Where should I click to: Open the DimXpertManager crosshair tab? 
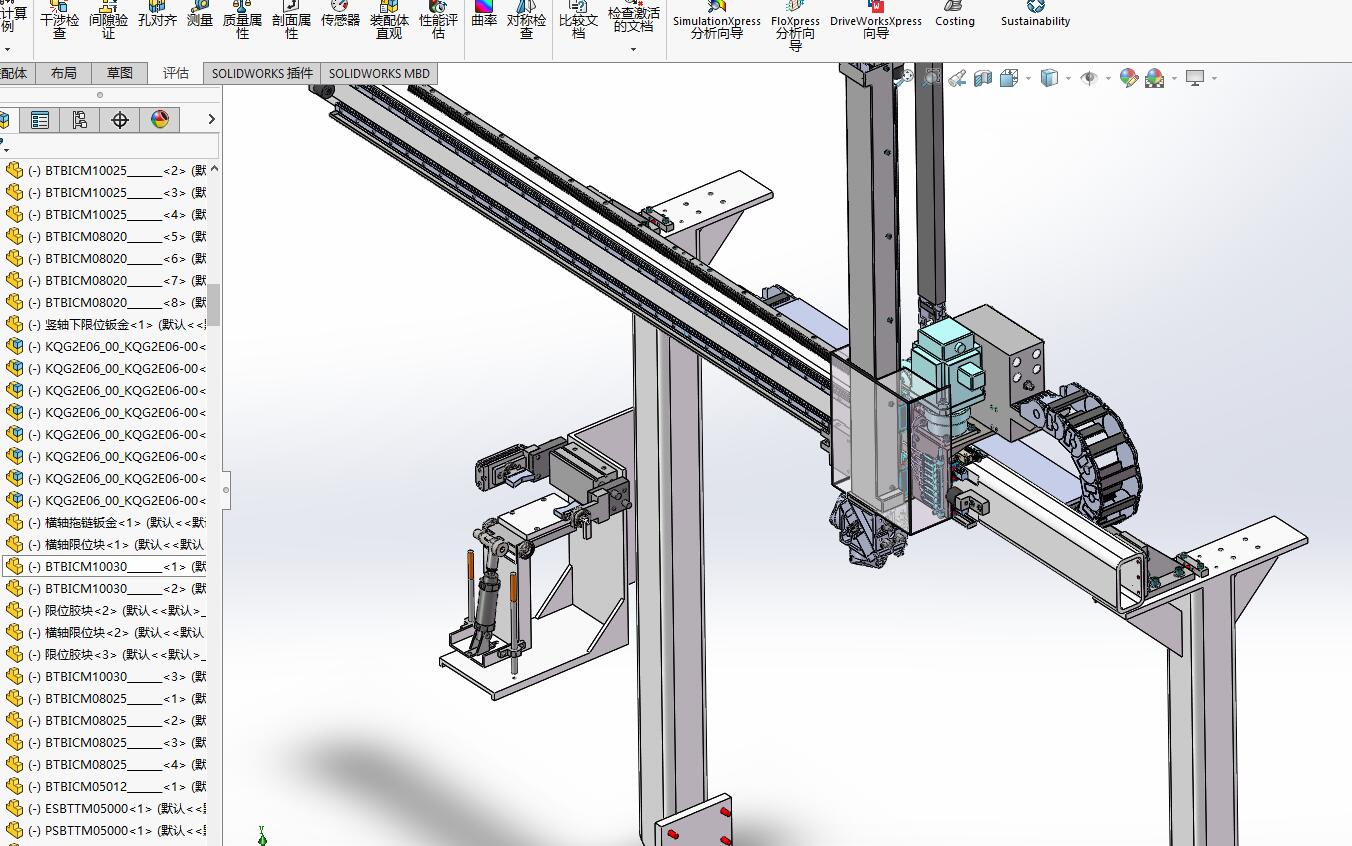point(120,120)
